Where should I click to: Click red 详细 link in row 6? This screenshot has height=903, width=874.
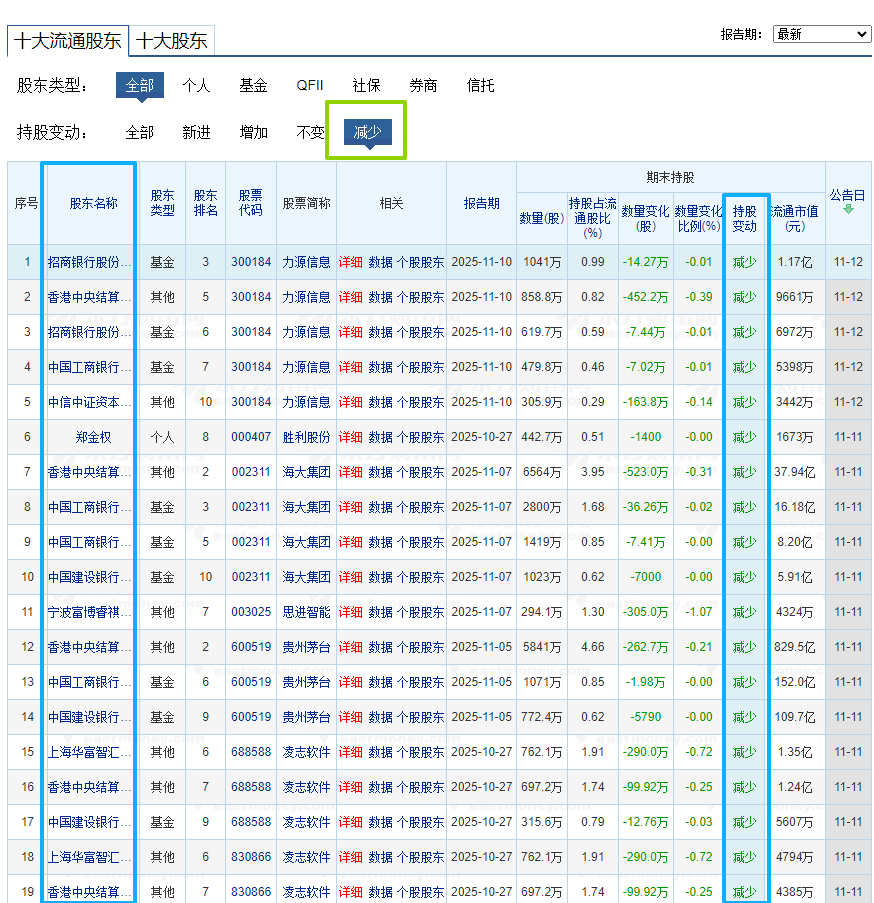point(351,438)
